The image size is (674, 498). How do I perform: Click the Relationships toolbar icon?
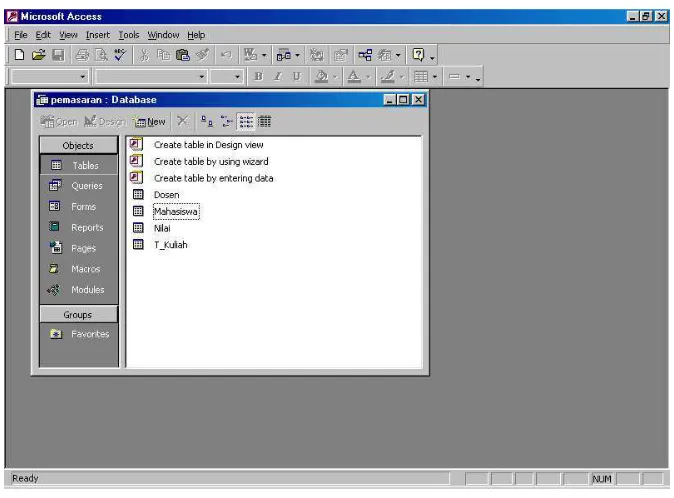(x=365, y=55)
